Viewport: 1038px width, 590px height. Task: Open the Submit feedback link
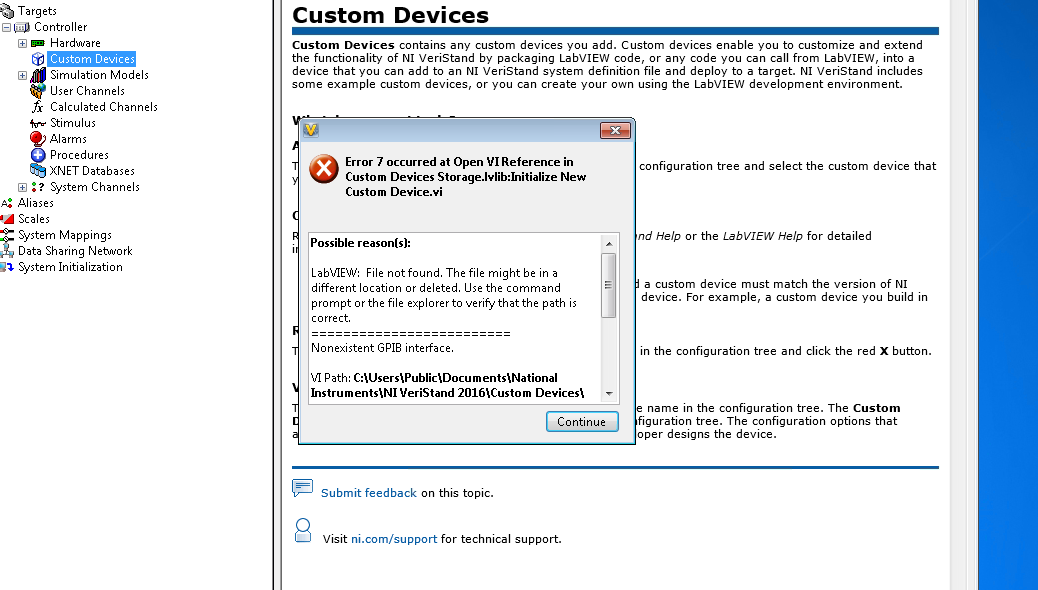tap(368, 493)
